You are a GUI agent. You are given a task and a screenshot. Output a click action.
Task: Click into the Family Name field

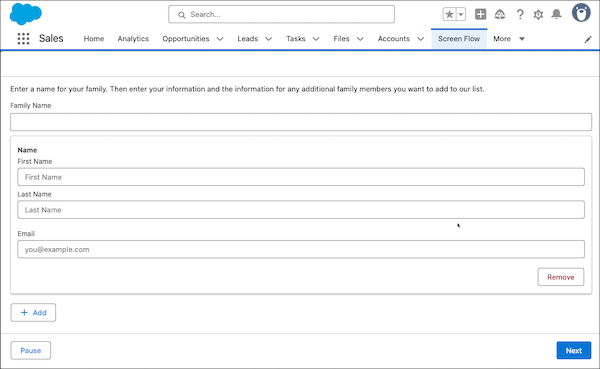pos(301,122)
